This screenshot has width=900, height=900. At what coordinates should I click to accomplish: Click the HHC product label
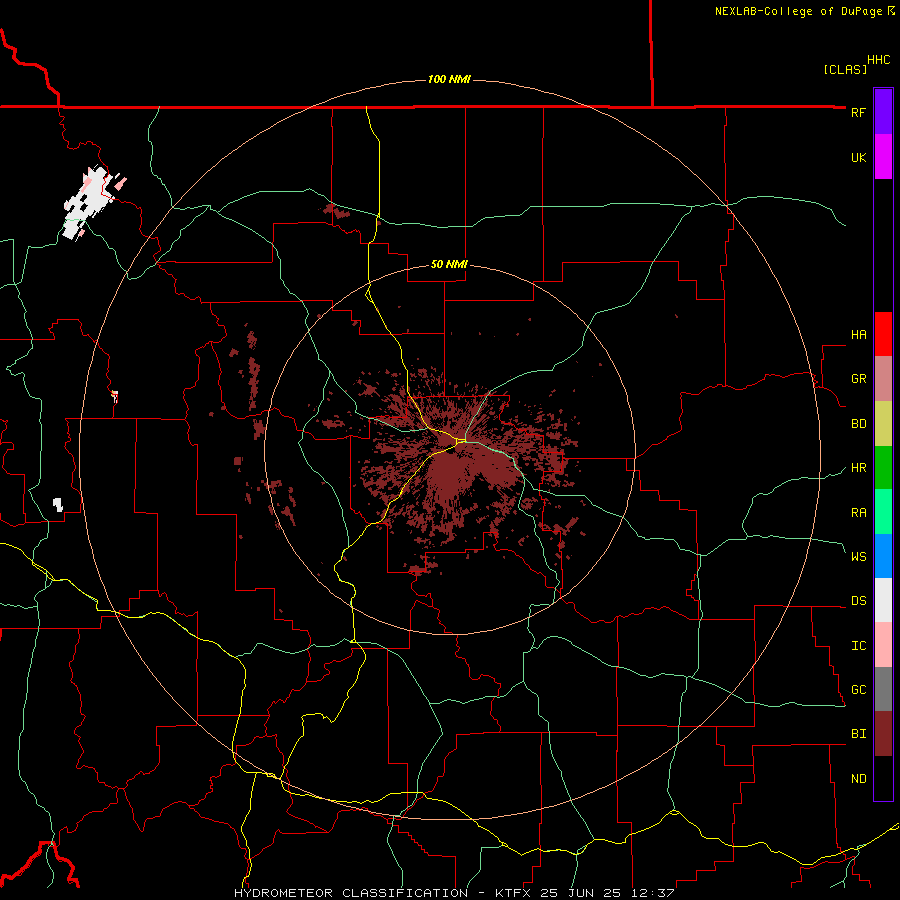tap(879, 60)
